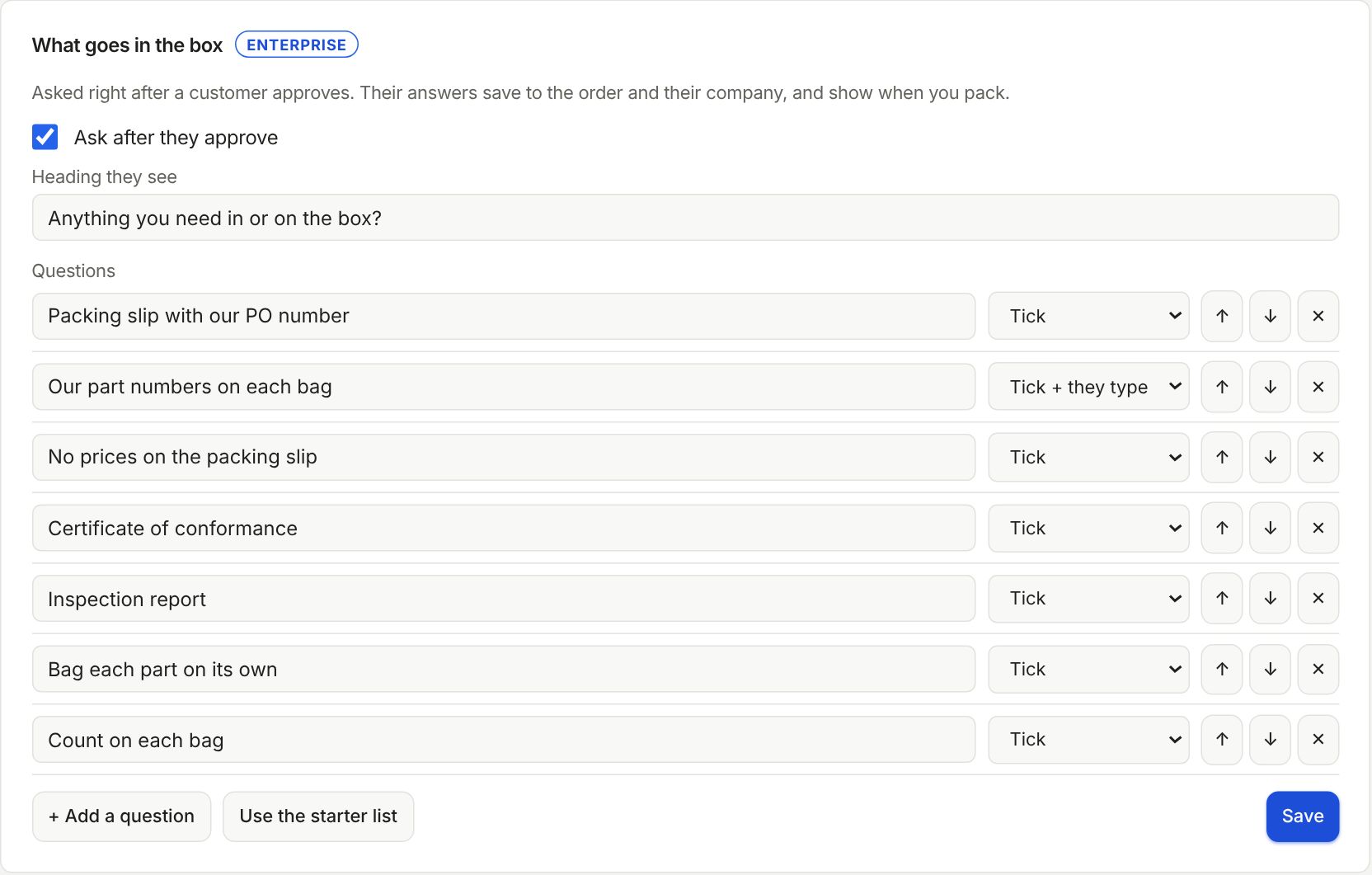Open 'Tick + they type' dropdown
Image resolution: width=1372 pixels, height=875 pixels.
[x=1088, y=387]
